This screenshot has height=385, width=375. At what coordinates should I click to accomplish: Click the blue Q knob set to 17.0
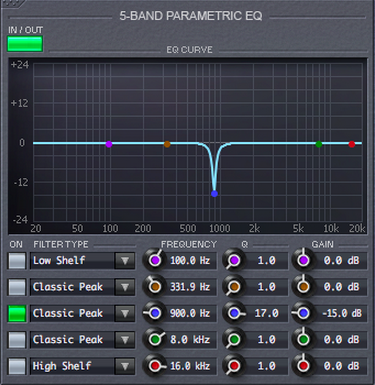pyautogui.click(x=234, y=313)
